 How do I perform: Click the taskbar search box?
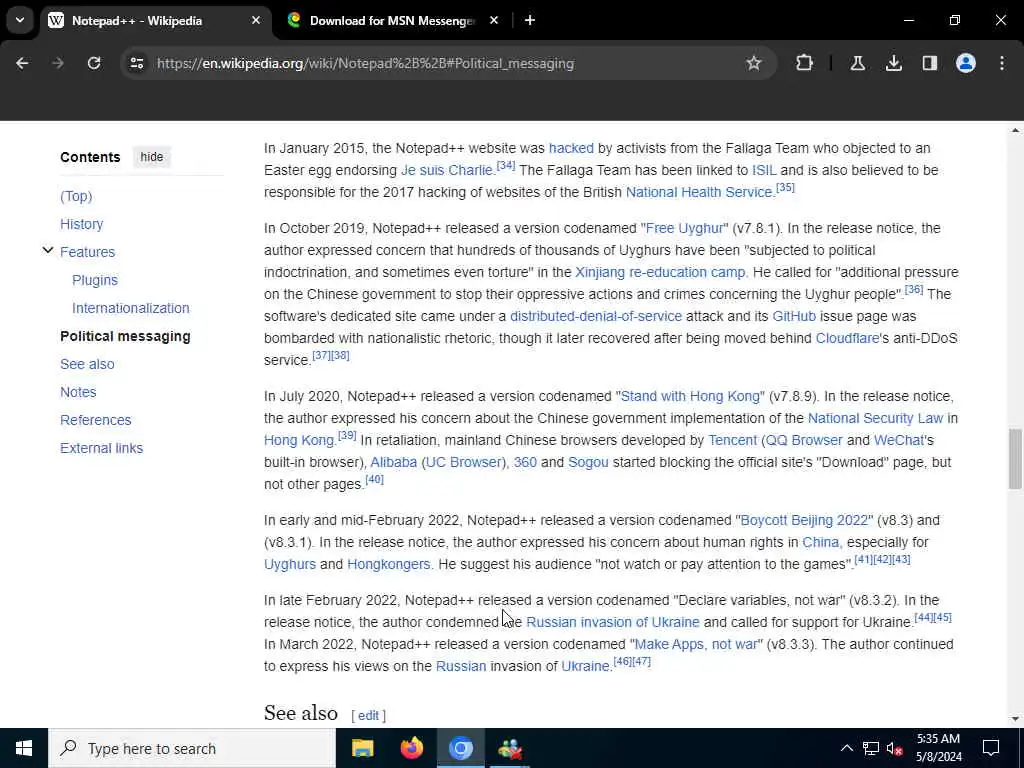(x=191, y=748)
